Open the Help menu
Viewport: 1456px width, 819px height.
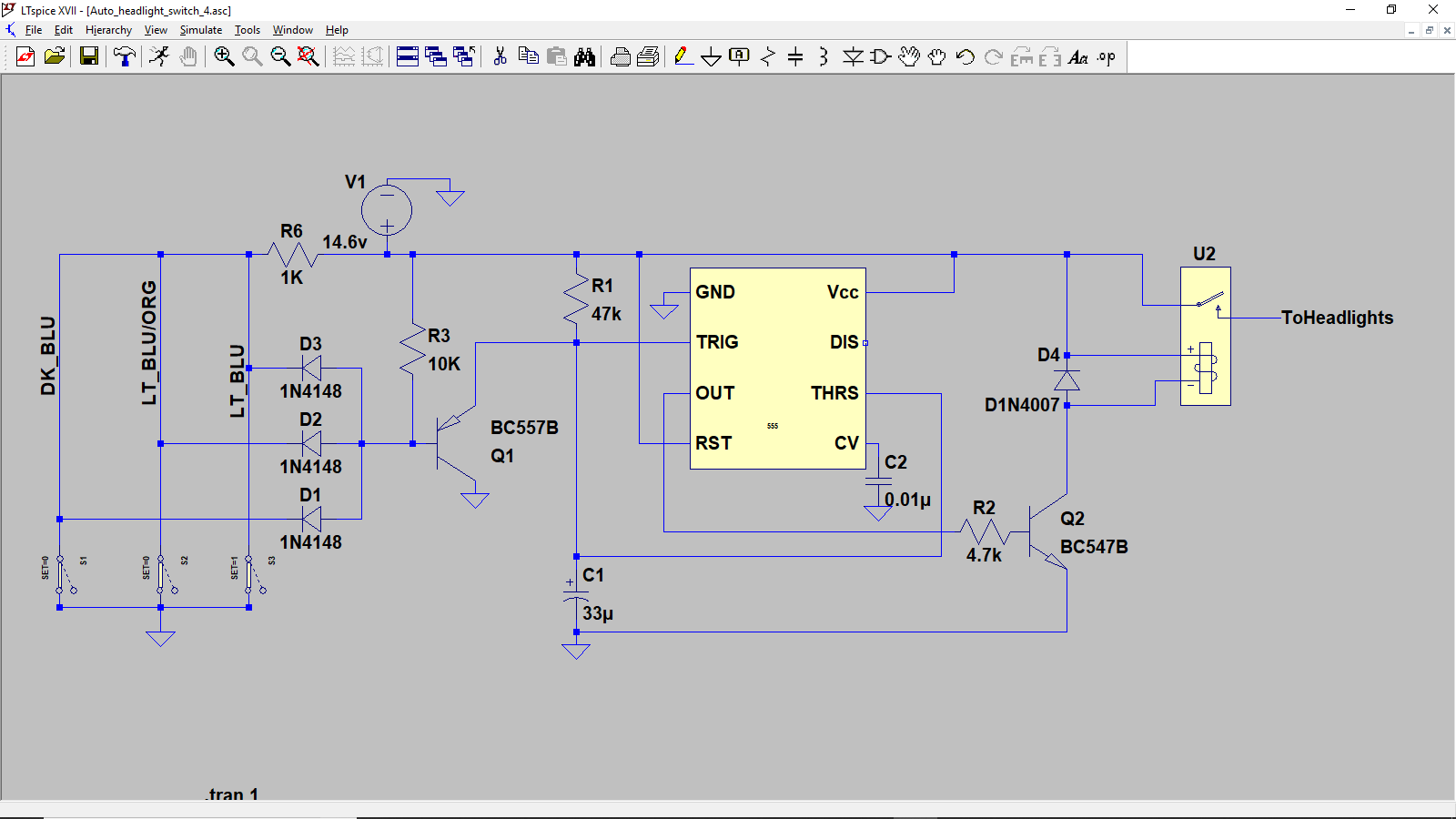pyautogui.click(x=337, y=30)
